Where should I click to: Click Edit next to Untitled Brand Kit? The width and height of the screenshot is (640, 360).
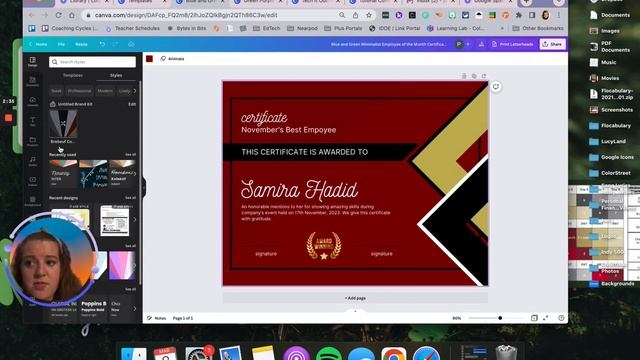coord(132,104)
